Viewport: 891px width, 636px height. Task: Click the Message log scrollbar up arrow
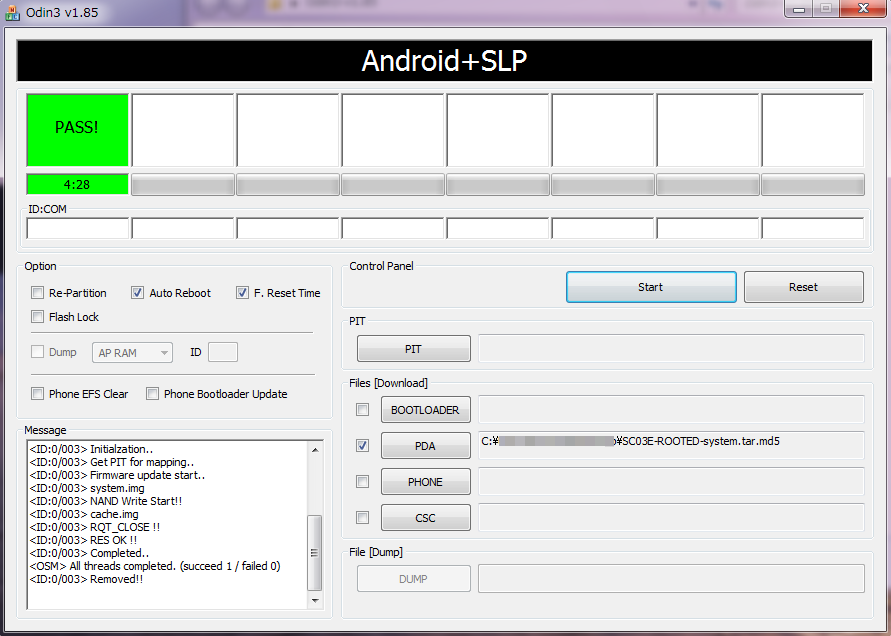click(315, 450)
